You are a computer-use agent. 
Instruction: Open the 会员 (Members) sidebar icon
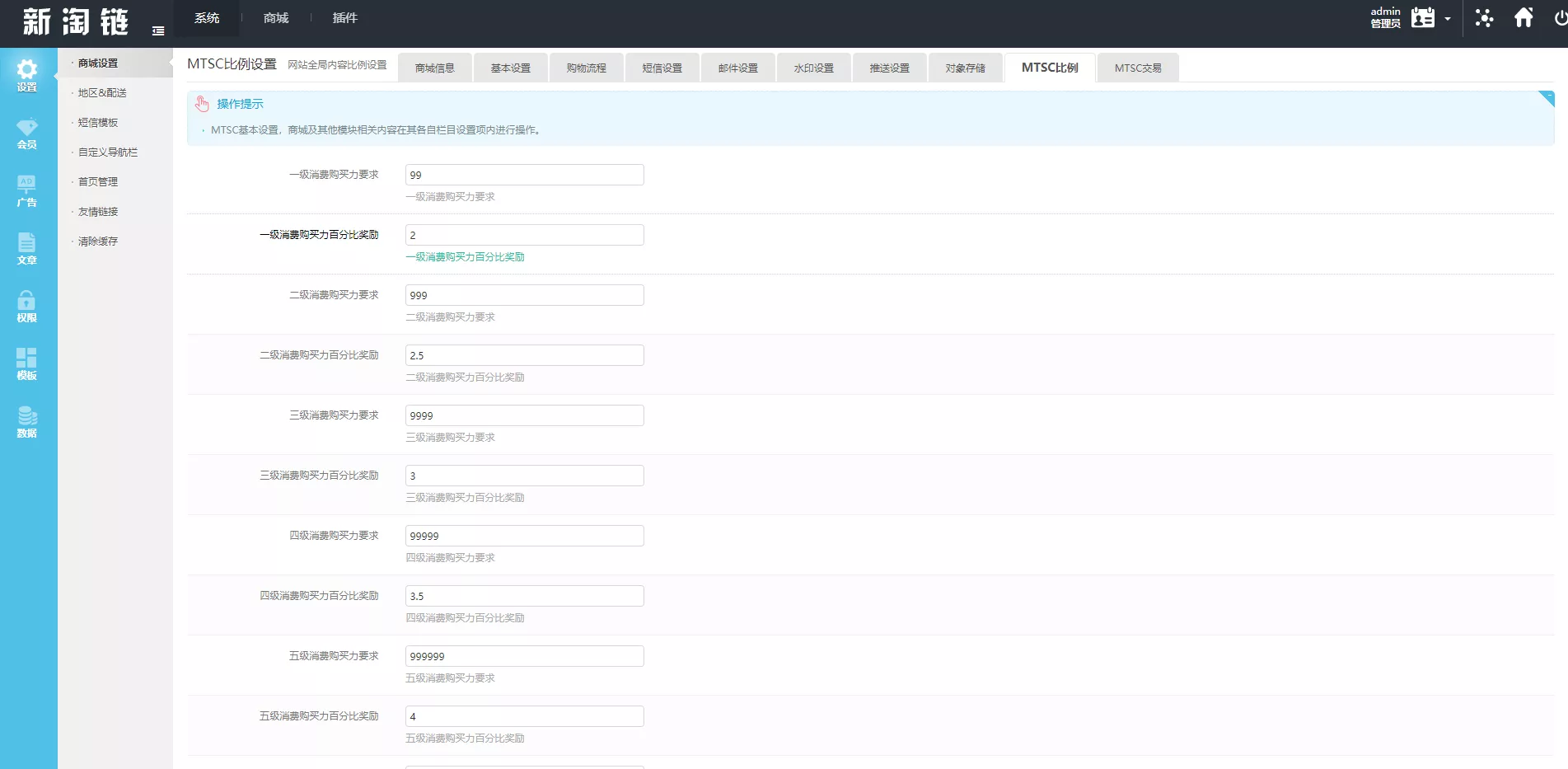(x=27, y=133)
